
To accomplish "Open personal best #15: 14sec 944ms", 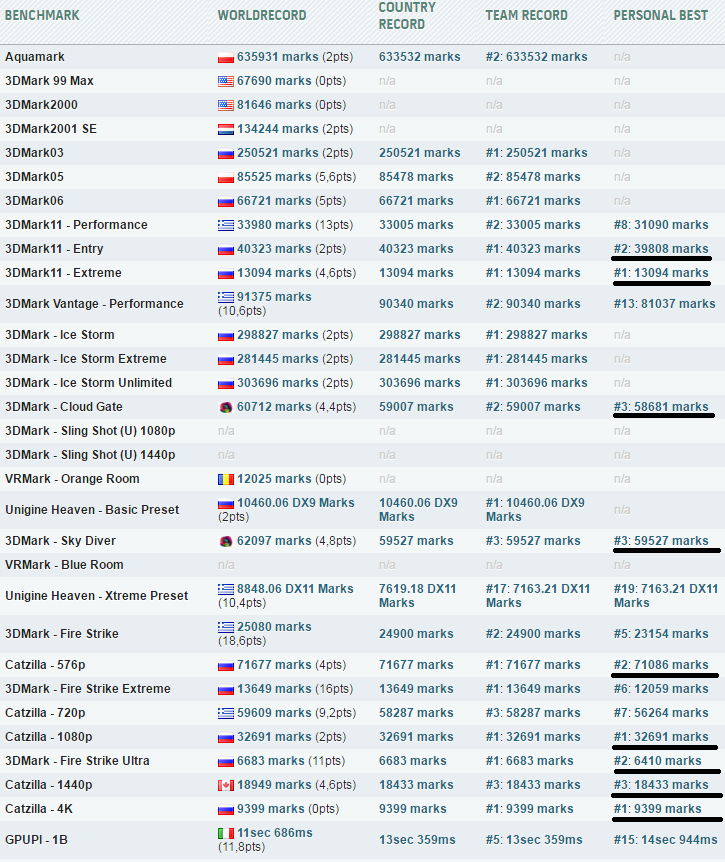I will [x=664, y=841].
